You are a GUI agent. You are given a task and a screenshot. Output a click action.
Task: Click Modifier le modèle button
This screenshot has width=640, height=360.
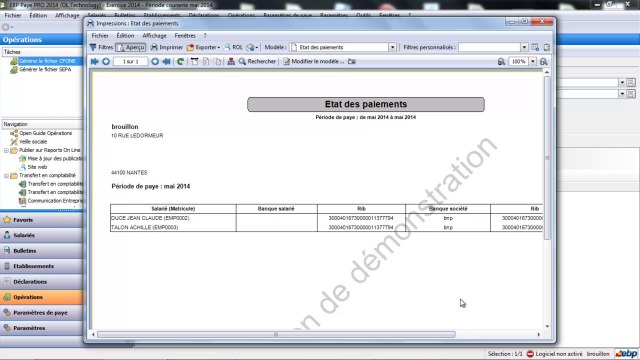pos(313,61)
